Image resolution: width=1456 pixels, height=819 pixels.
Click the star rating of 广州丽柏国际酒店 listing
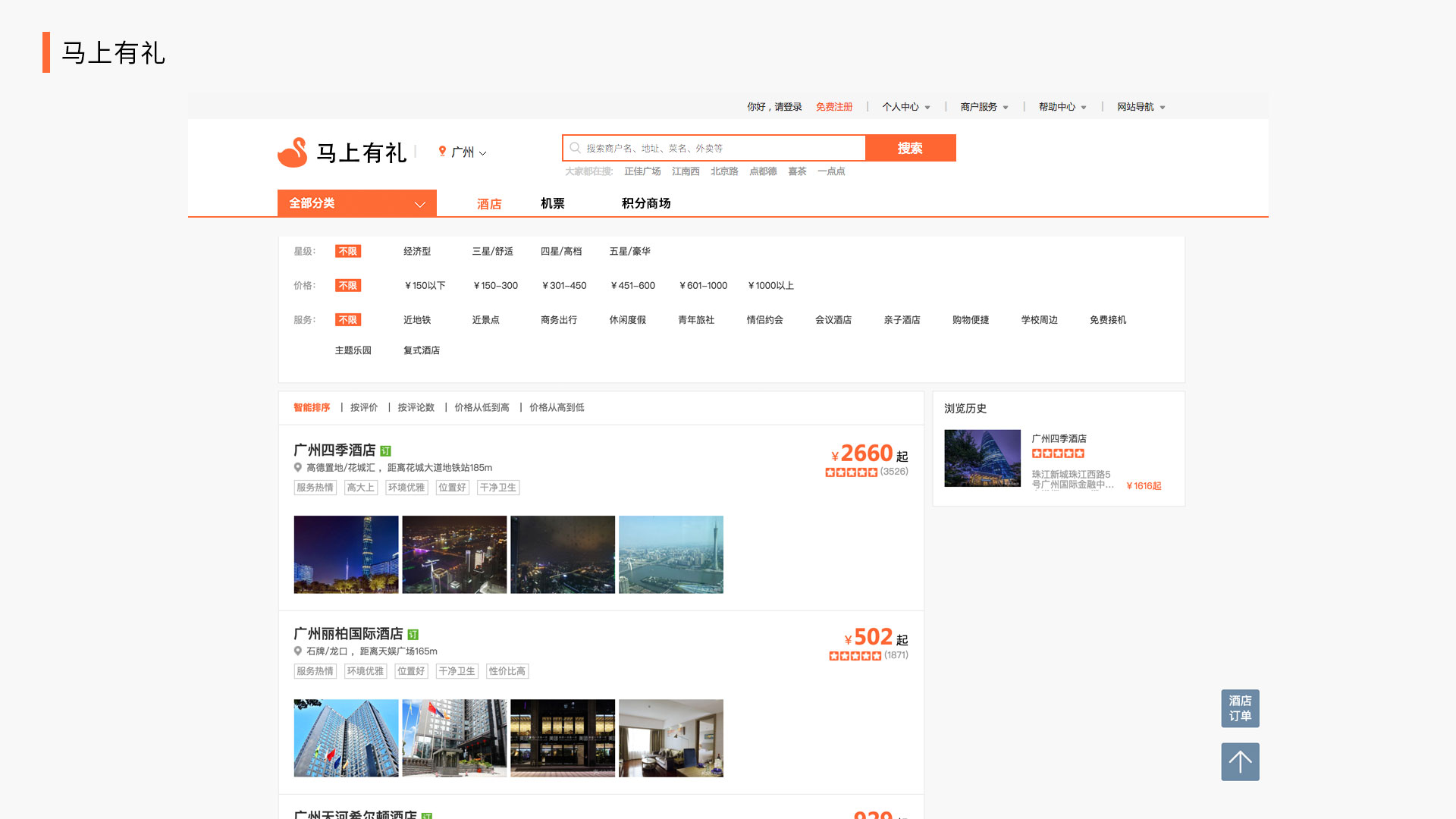[x=855, y=655]
